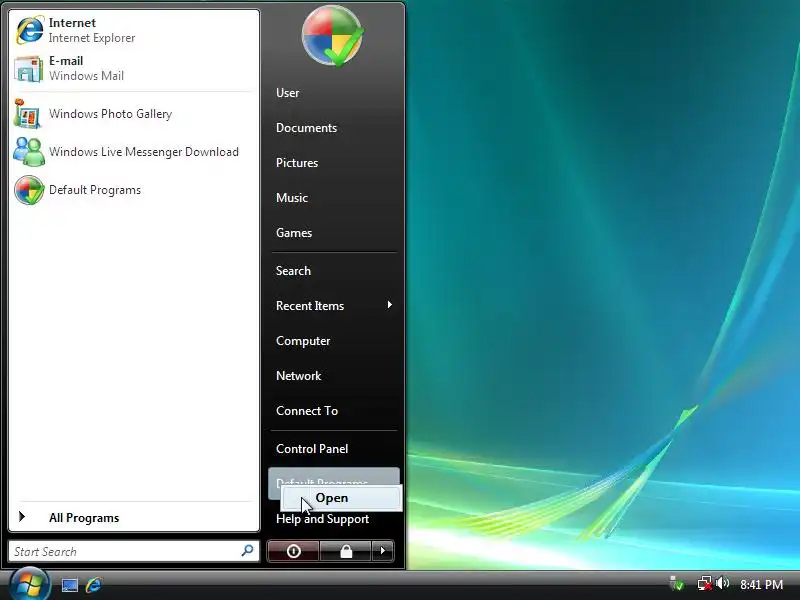Open Network from the Start menu

point(298,376)
